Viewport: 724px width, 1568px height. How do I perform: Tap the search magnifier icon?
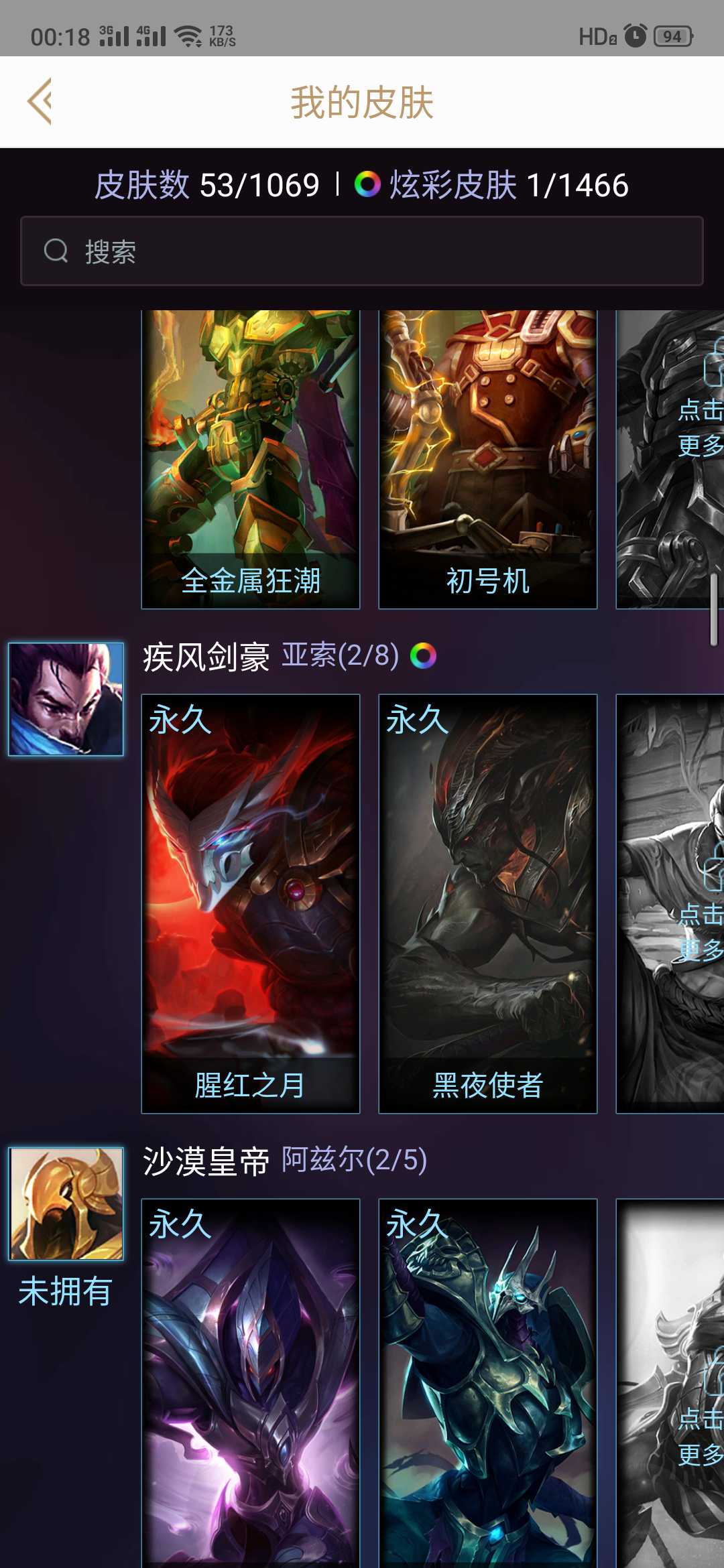click(x=56, y=251)
